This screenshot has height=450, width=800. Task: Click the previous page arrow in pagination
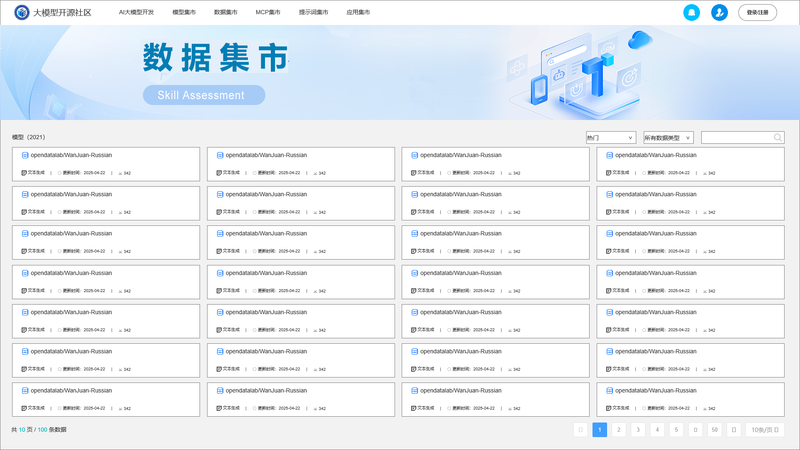click(x=581, y=430)
